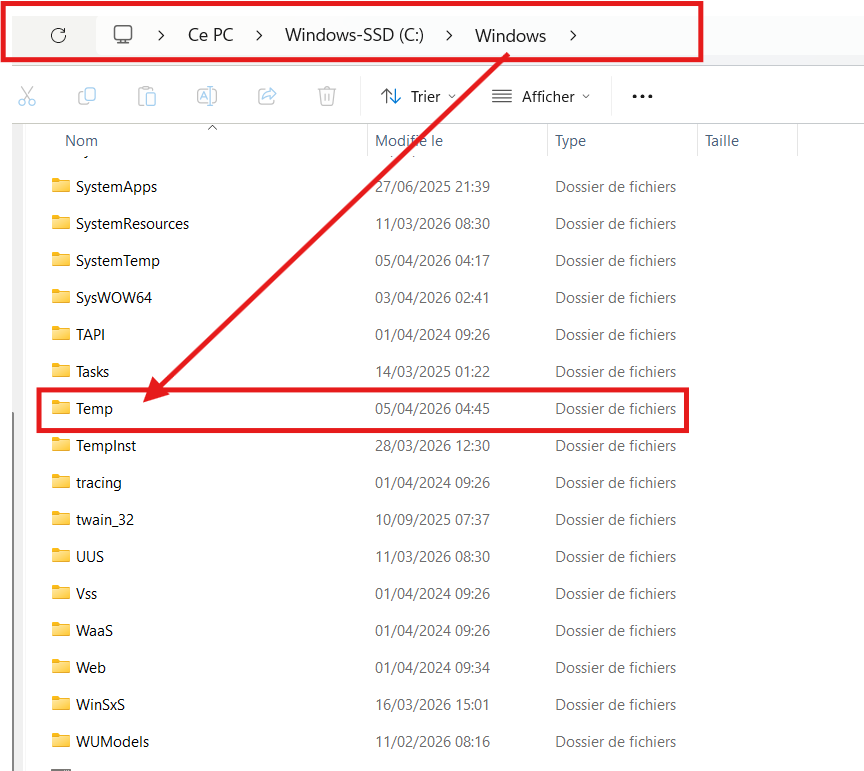Click the PC monitor icon in breadcrumb

click(123, 35)
